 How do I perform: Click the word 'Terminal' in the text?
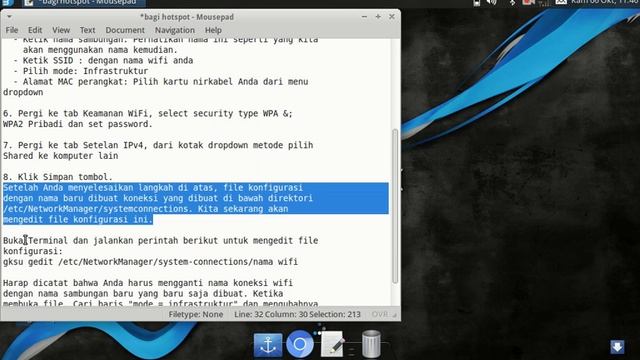click(48, 240)
